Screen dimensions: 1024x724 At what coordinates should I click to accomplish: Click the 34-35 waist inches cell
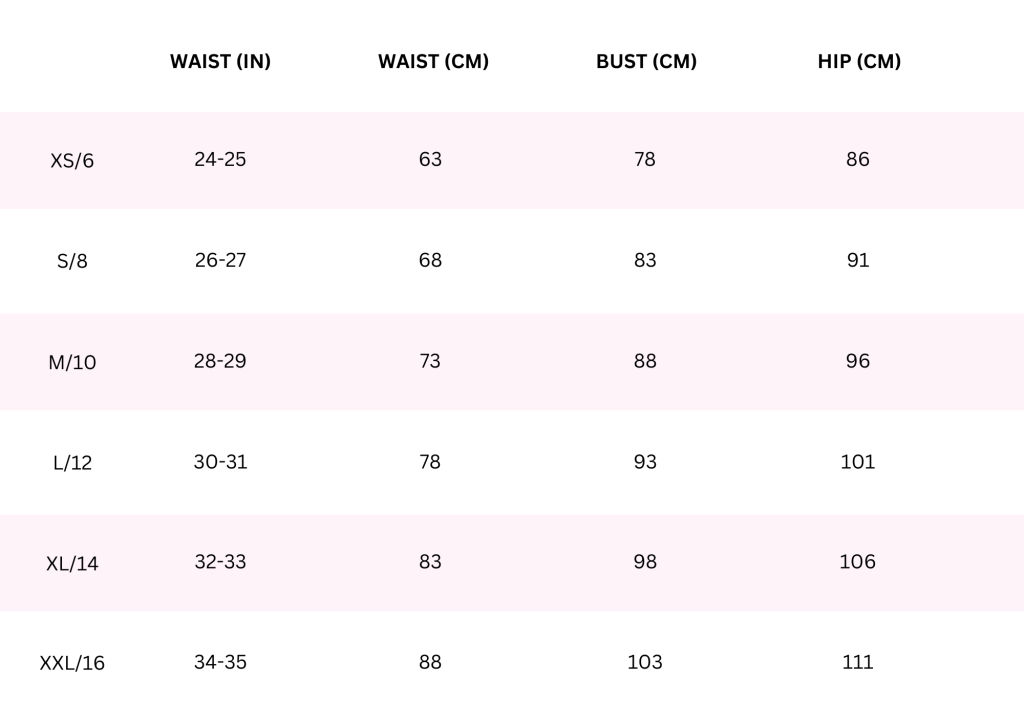(x=220, y=662)
